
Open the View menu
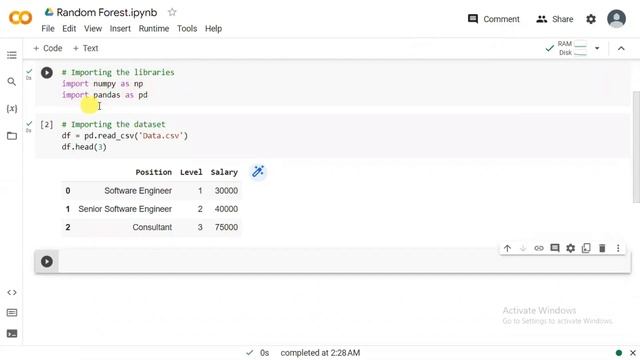coord(93,29)
